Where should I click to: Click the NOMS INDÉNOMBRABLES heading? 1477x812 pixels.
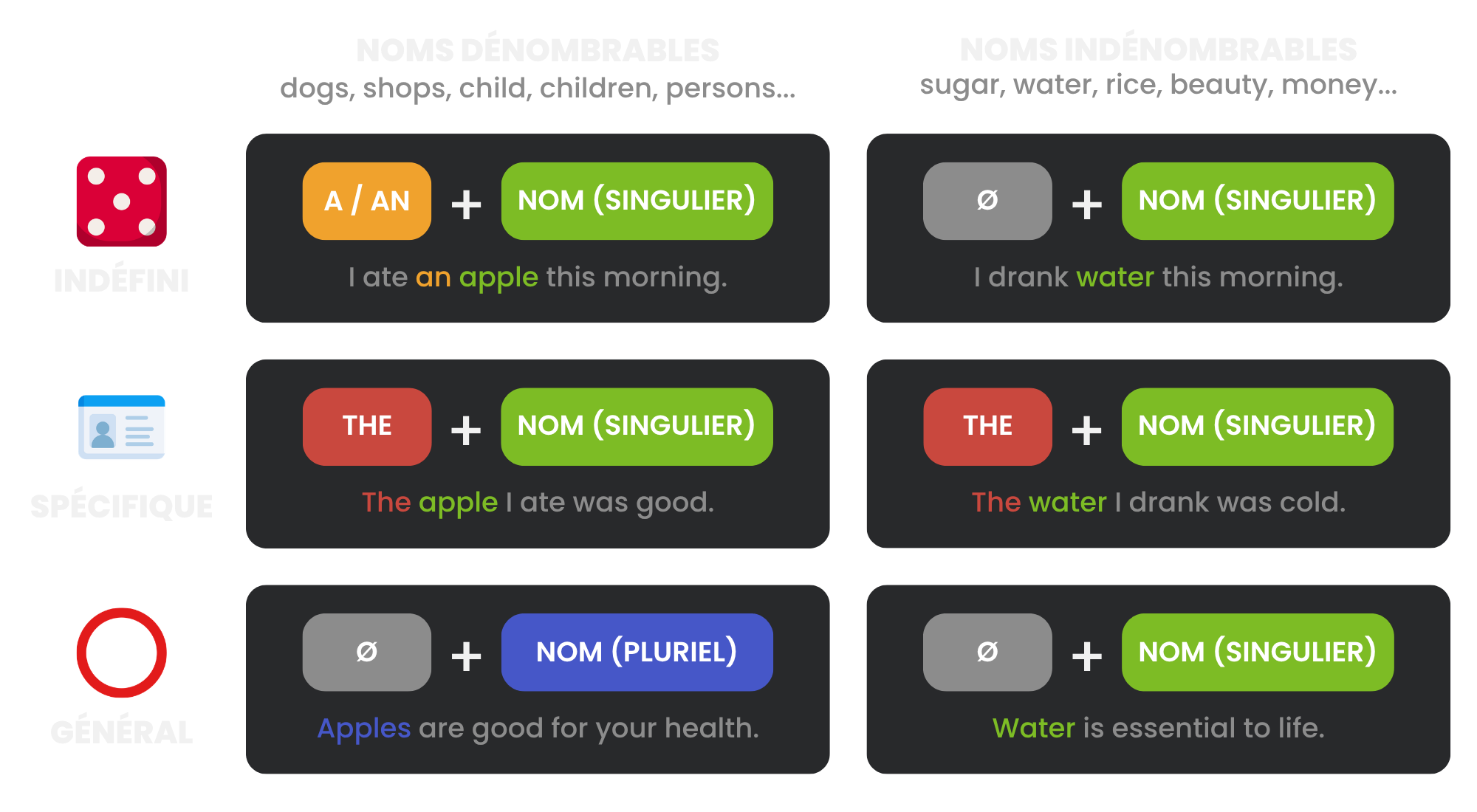[1158, 49]
